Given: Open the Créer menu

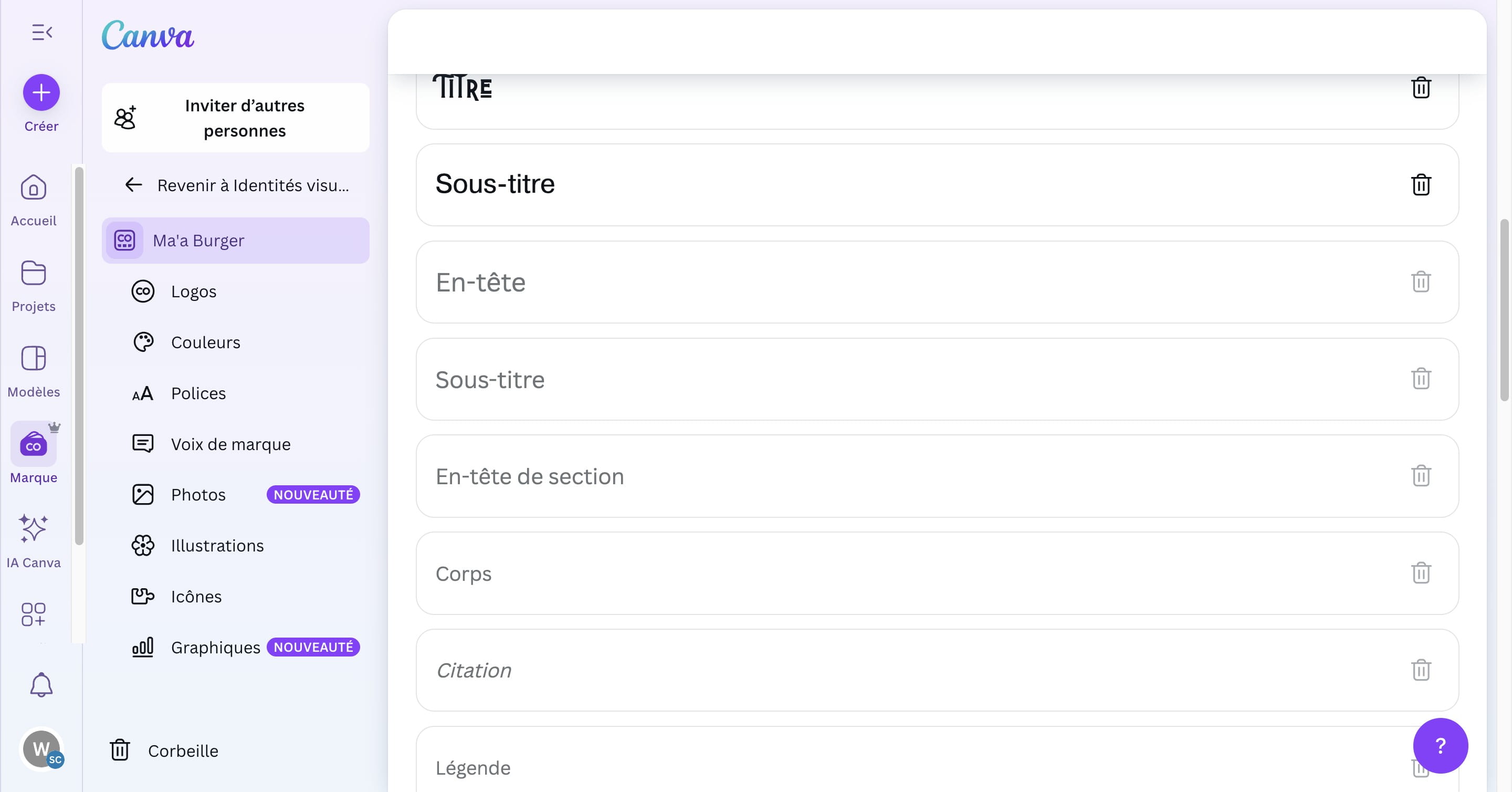Looking at the screenshot, I should (41, 92).
